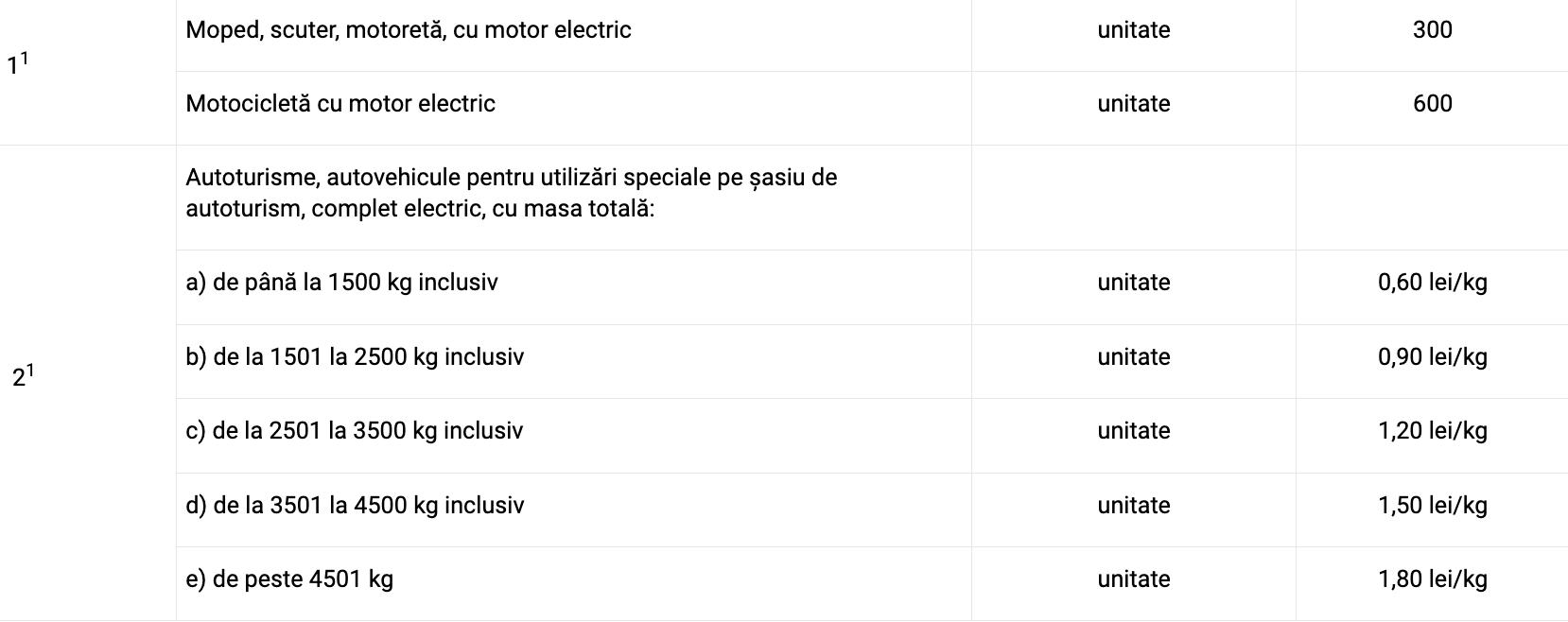This screenshot has width=1568, height=622.
Task: Select "b) de la 1501 la 2500 kg" entry
Action: tap(355, 357)
